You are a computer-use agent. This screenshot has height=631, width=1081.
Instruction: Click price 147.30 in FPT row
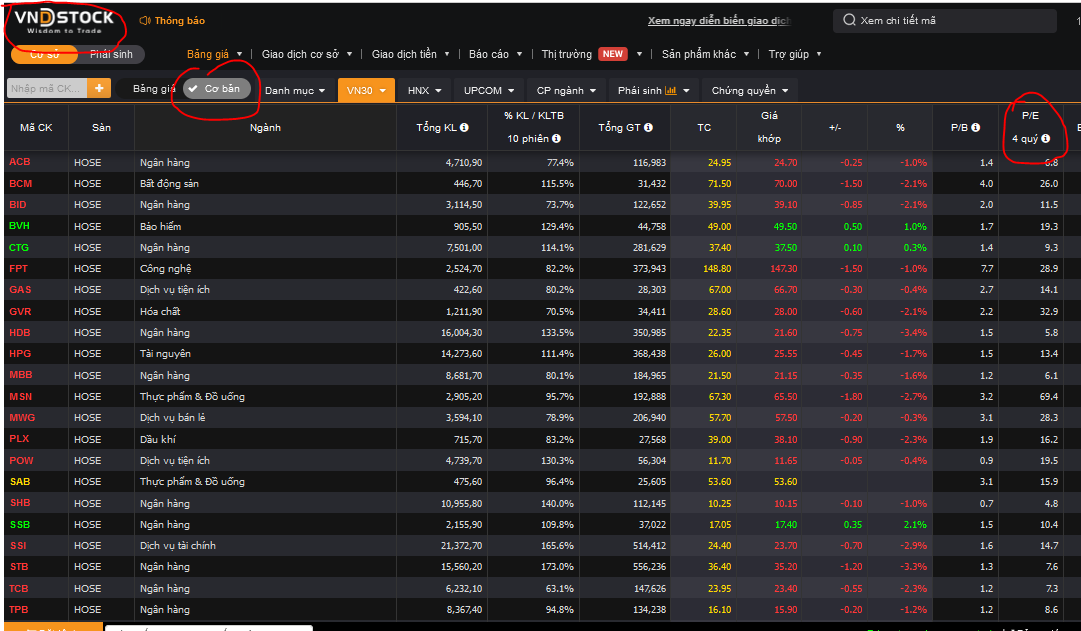(784, 268)
